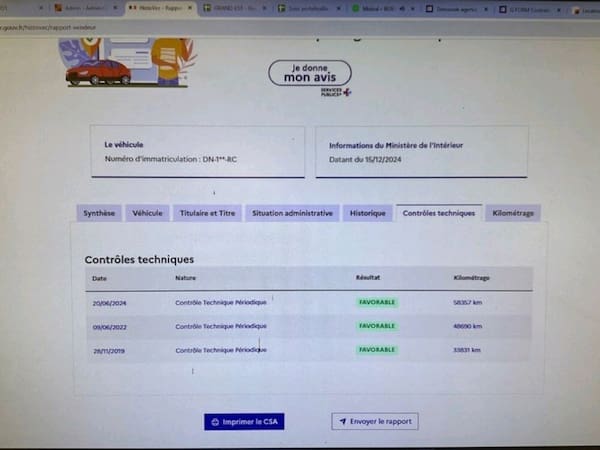Open the Kilométrage tab
Image resolution: width=600 pixels, height=450 pixels.
tap(514, 213)
